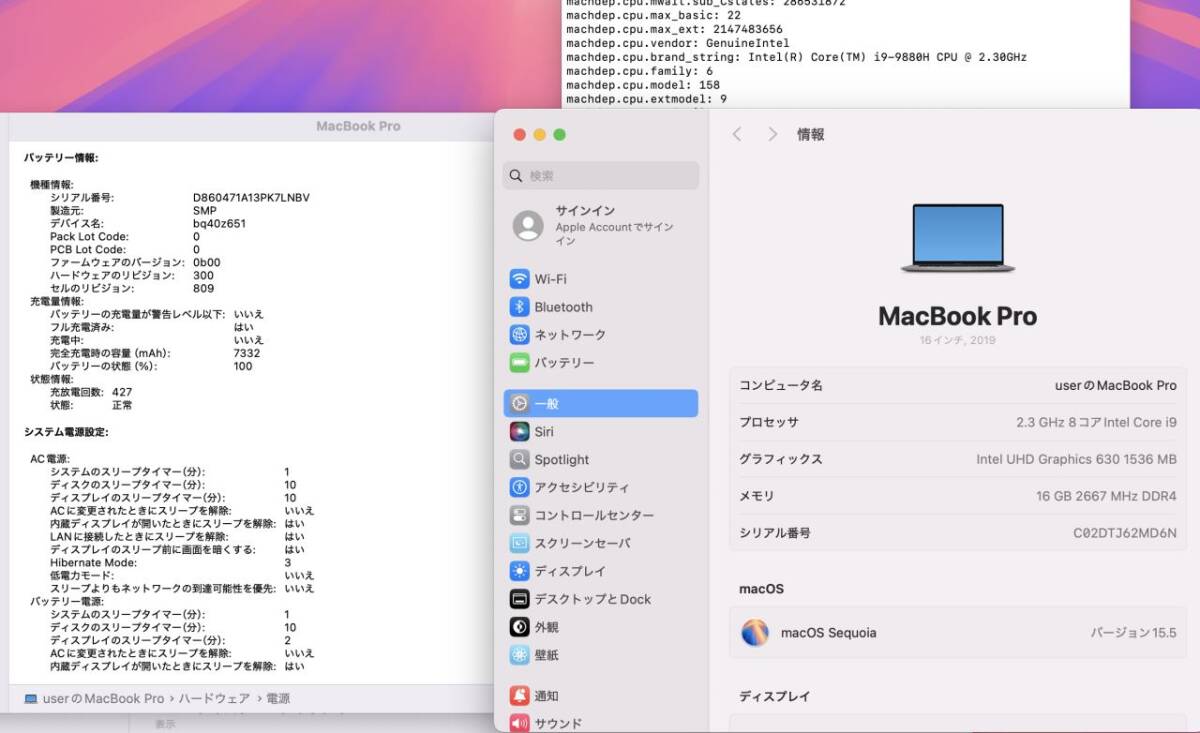This screenshot has height=733, width=1200.
Task: Open Wi-Fi settings icon in sidebar
Action: 519,279
